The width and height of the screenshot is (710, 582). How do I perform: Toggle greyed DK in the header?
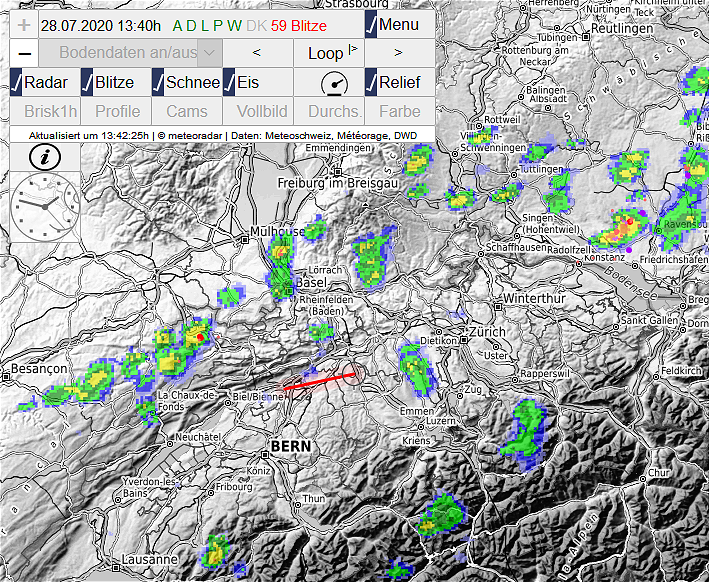(x=257, y=26)
